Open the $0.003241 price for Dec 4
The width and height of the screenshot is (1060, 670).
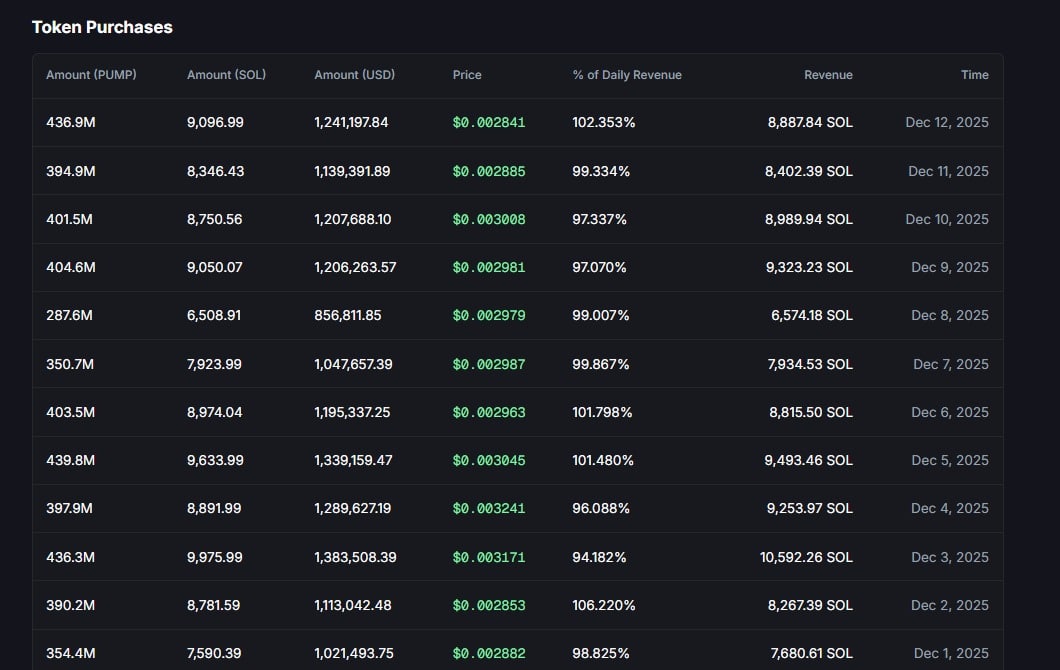pos(489,508)
